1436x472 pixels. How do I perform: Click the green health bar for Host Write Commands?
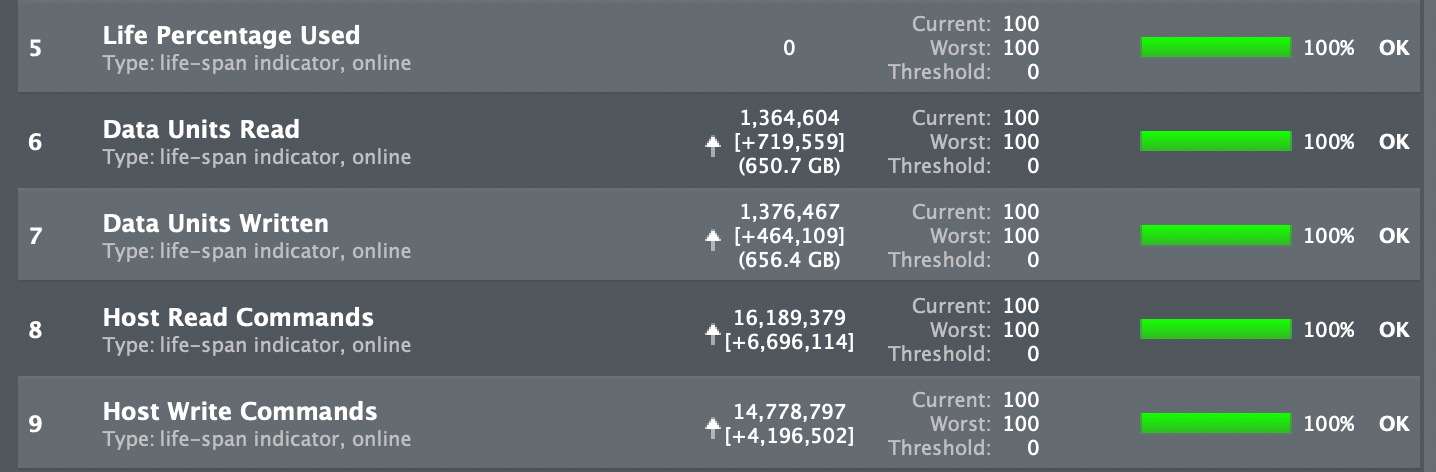coord(1216,423)
